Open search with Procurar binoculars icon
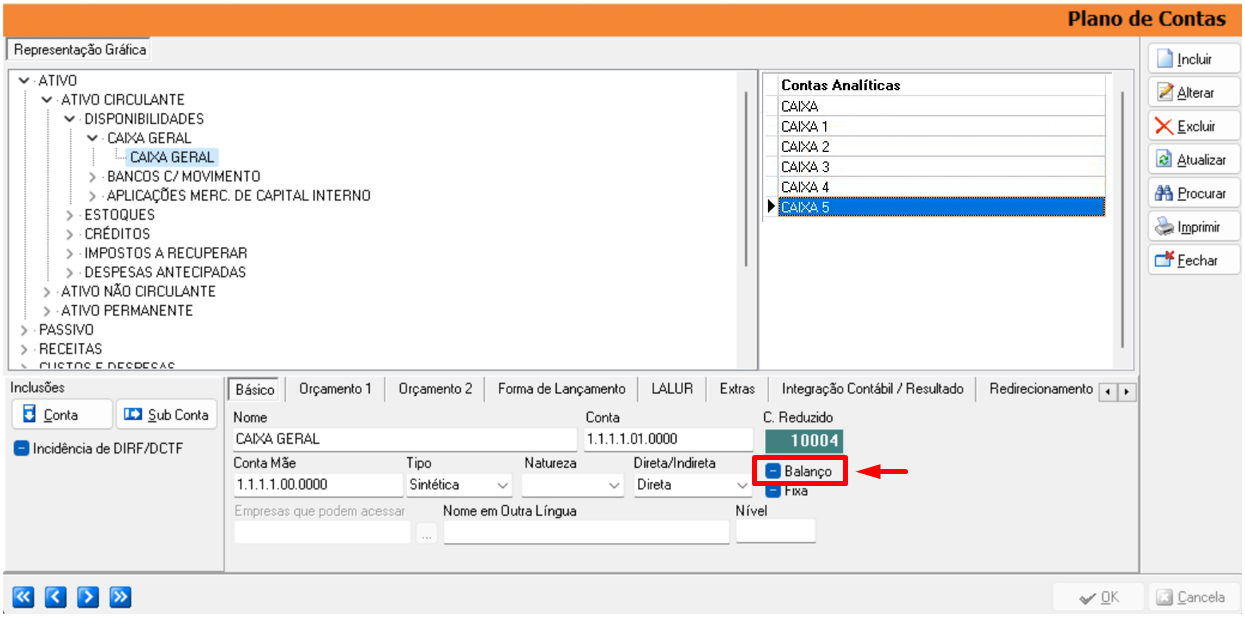1245x621 pixels. pyautogui.click(x=1164, y=194)
